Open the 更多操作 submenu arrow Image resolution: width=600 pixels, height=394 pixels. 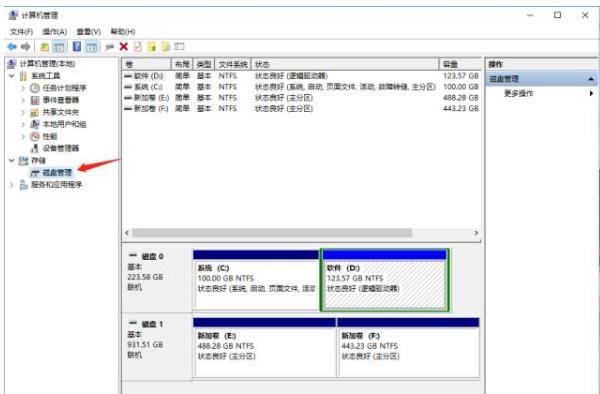click(592, 93)
